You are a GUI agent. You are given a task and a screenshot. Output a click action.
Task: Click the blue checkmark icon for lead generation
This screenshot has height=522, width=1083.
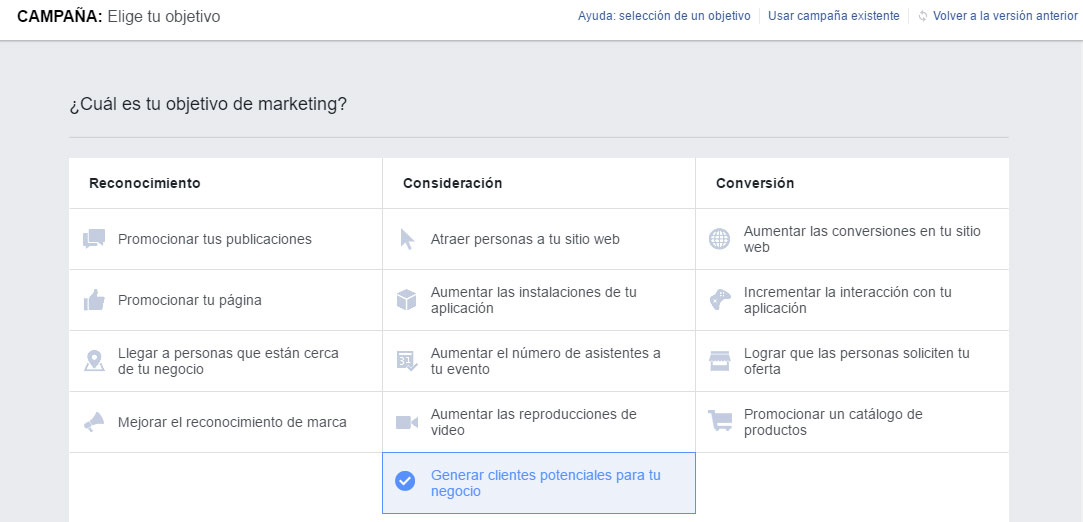(x=405, y=481)
